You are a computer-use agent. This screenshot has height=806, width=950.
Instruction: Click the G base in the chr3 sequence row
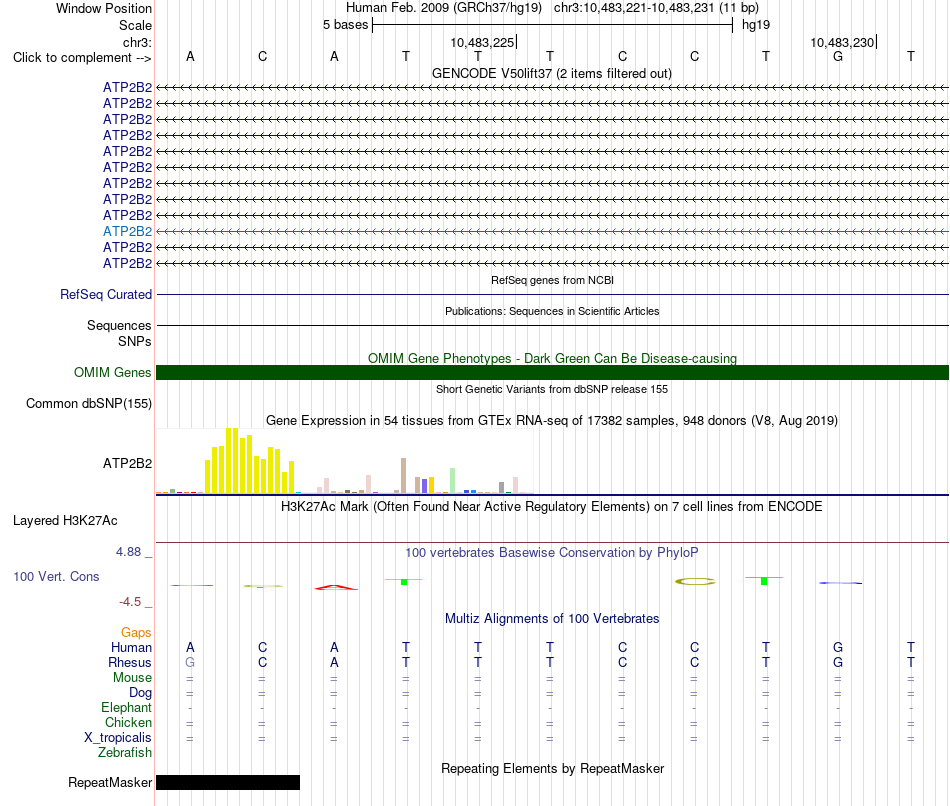[x=838, y=56]
